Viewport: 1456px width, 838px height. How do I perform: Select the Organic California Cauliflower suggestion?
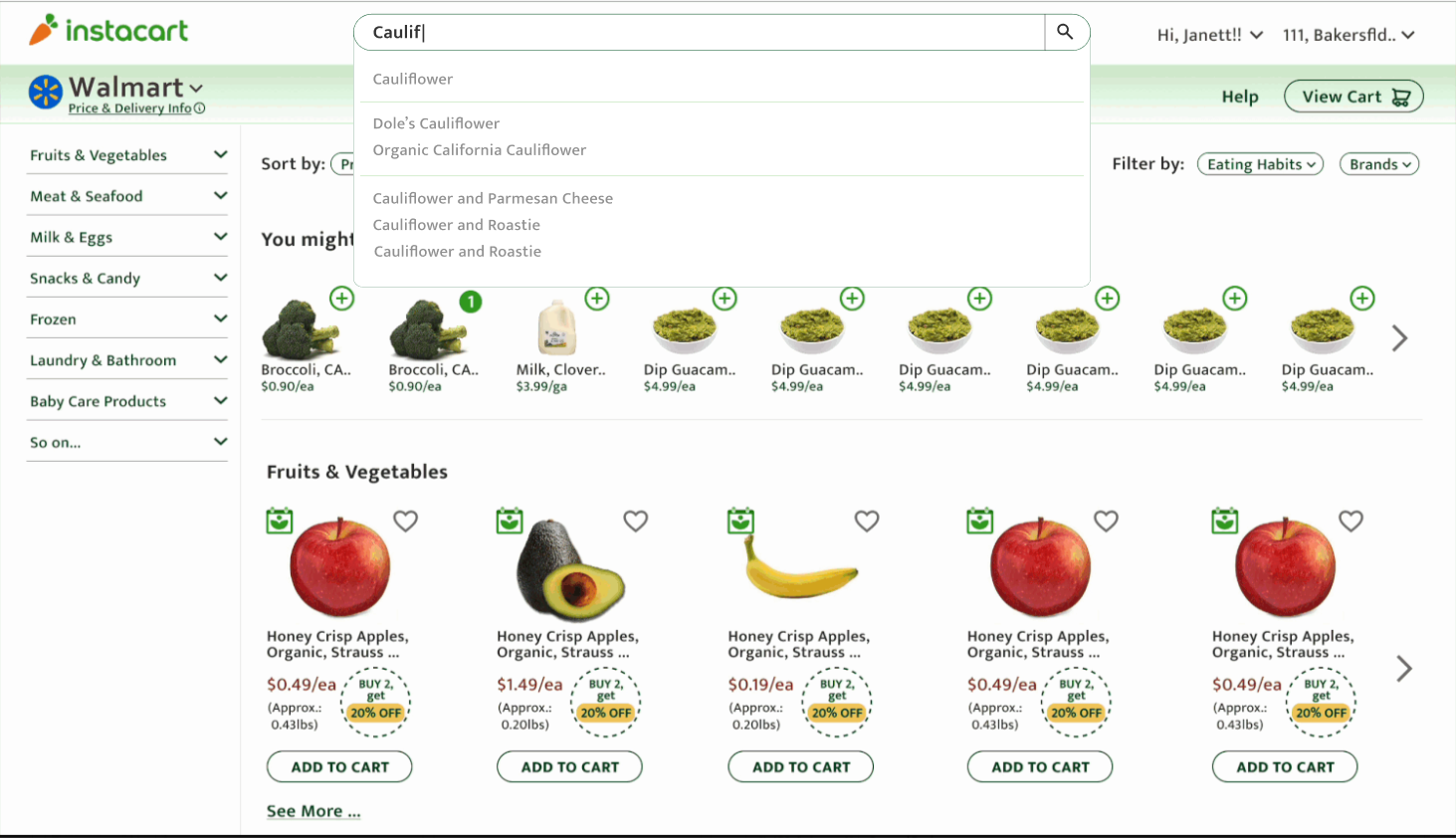(480, 150)
